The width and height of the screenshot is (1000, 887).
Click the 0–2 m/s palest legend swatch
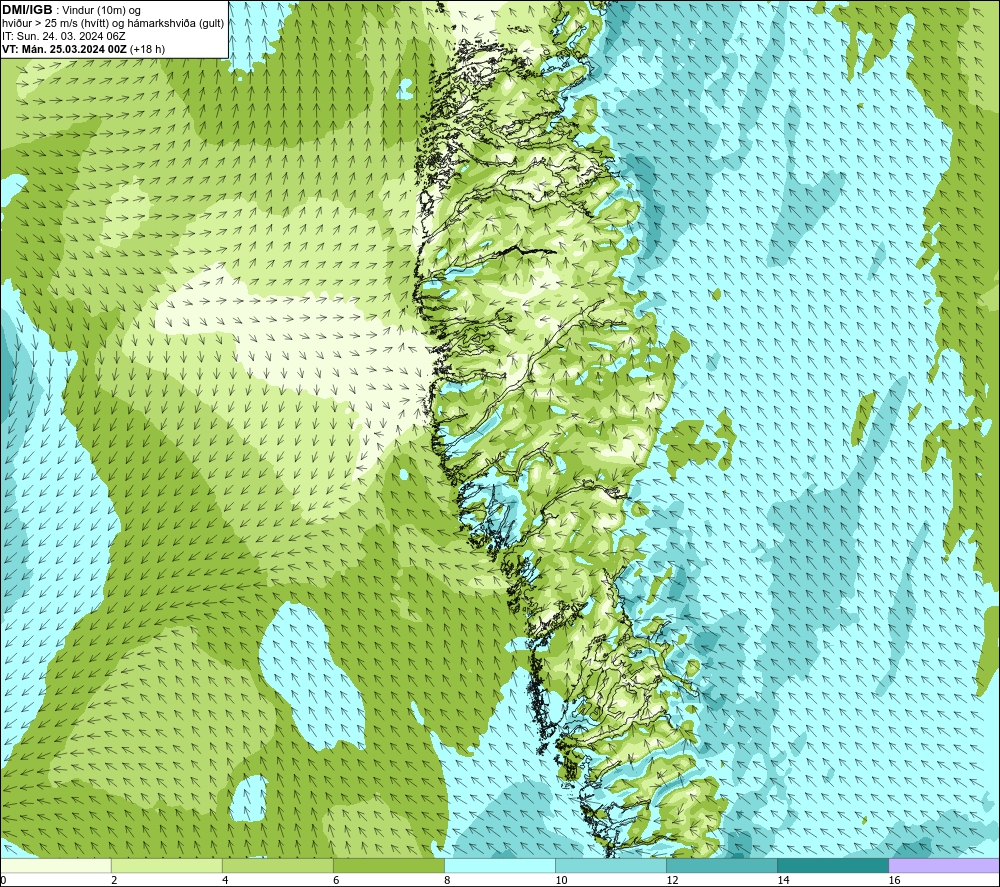coord(56,865)
